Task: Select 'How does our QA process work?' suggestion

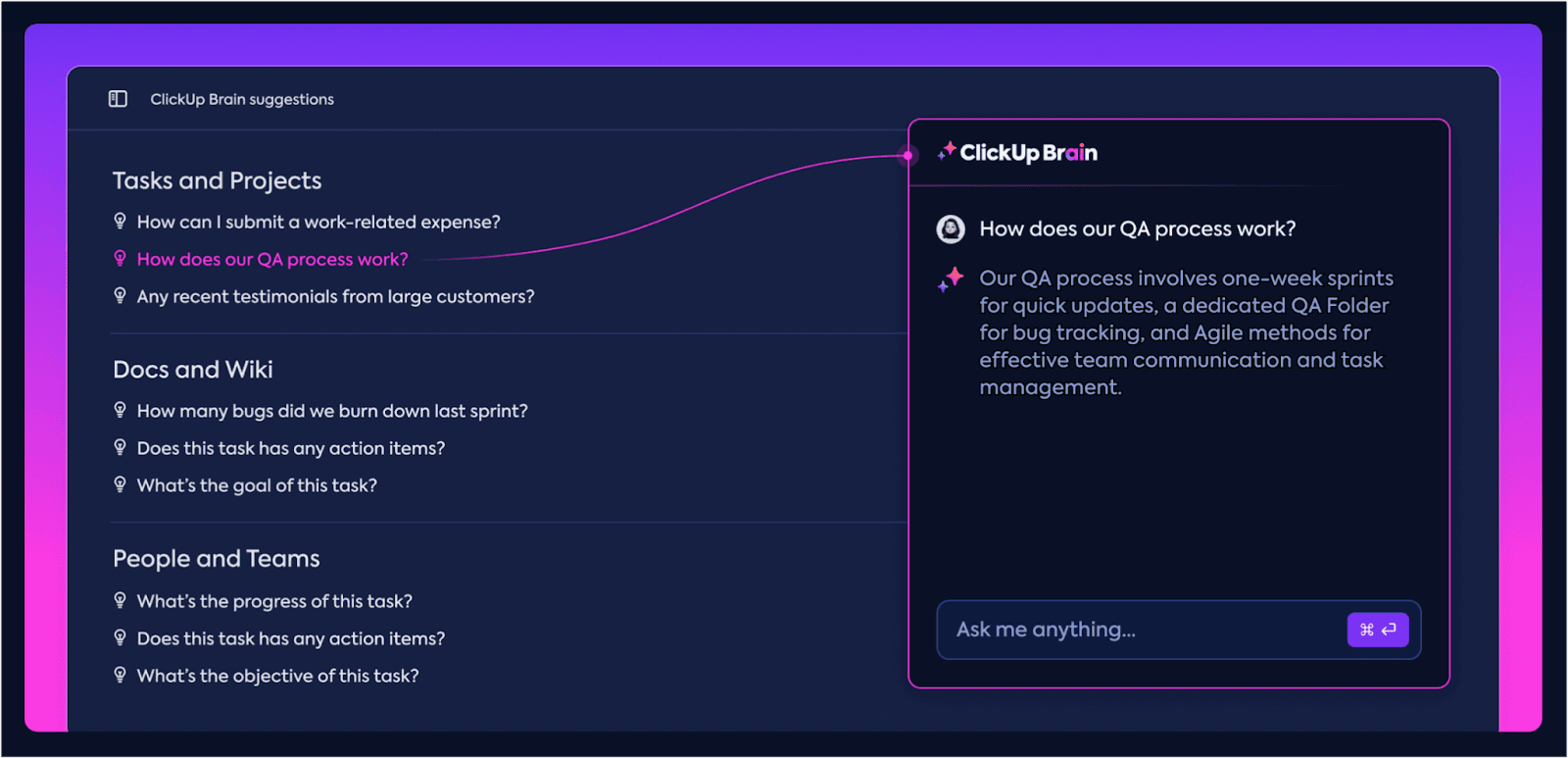Action: [x=272, y=259]
